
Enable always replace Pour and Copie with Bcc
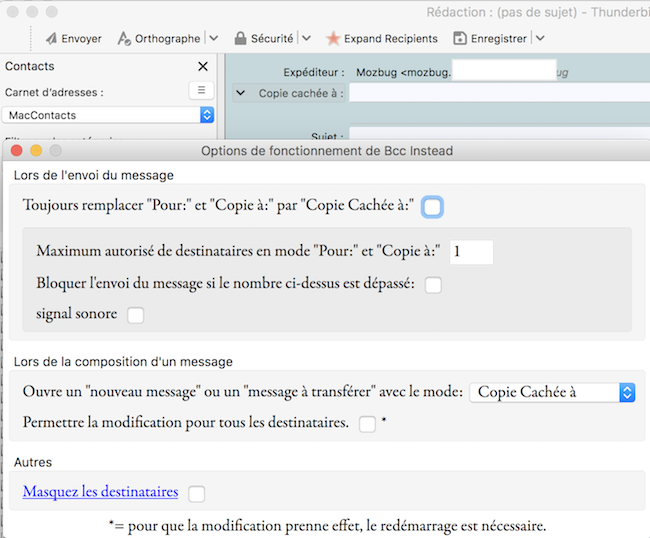tap(432, 207)
